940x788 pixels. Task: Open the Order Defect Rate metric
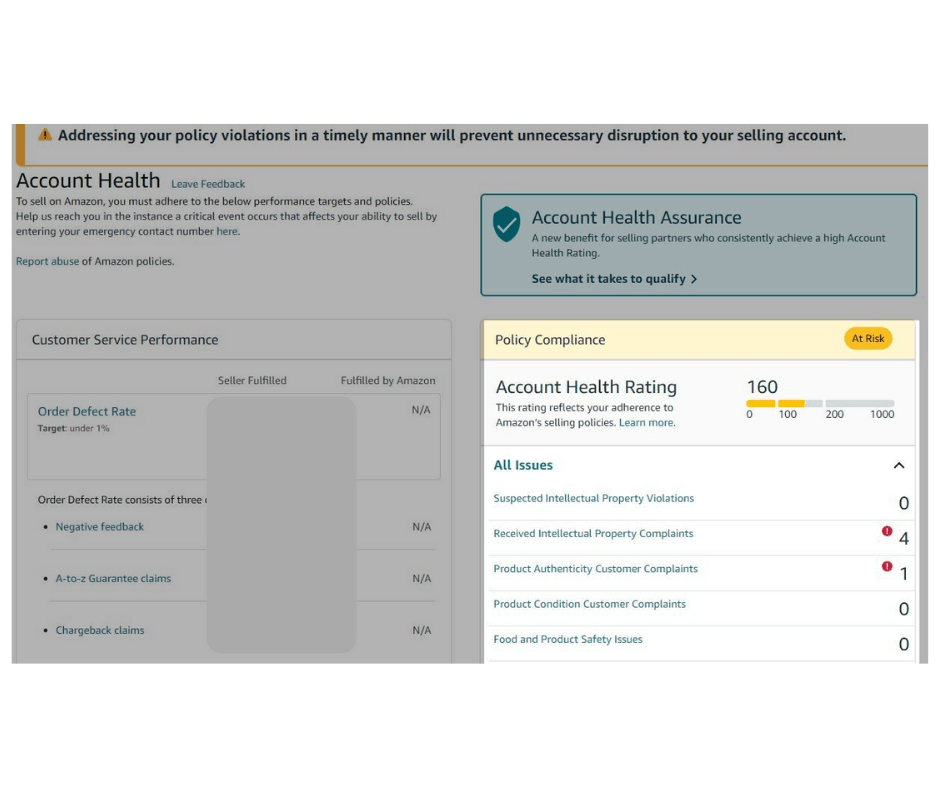(x=87, y=412)
